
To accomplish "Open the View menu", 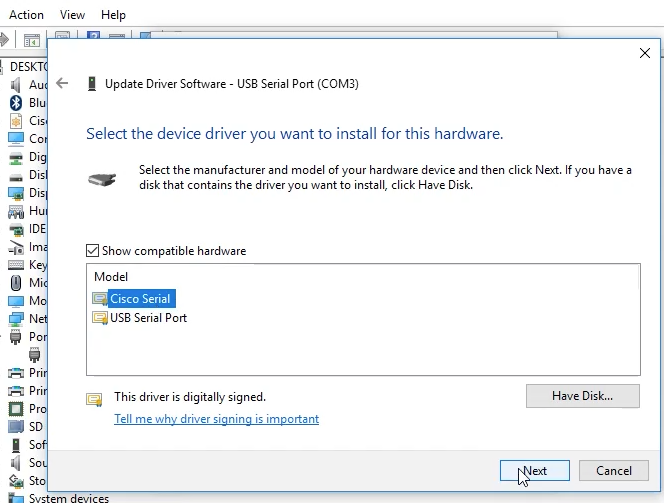I will coord(72,15).
